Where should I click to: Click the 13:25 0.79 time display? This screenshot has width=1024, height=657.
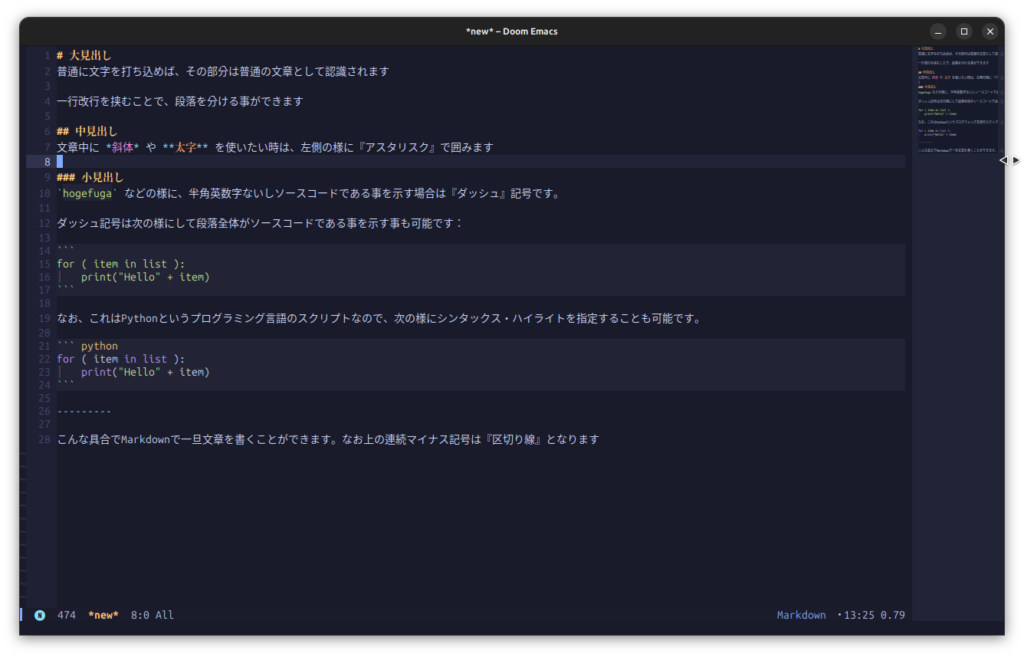874,615
